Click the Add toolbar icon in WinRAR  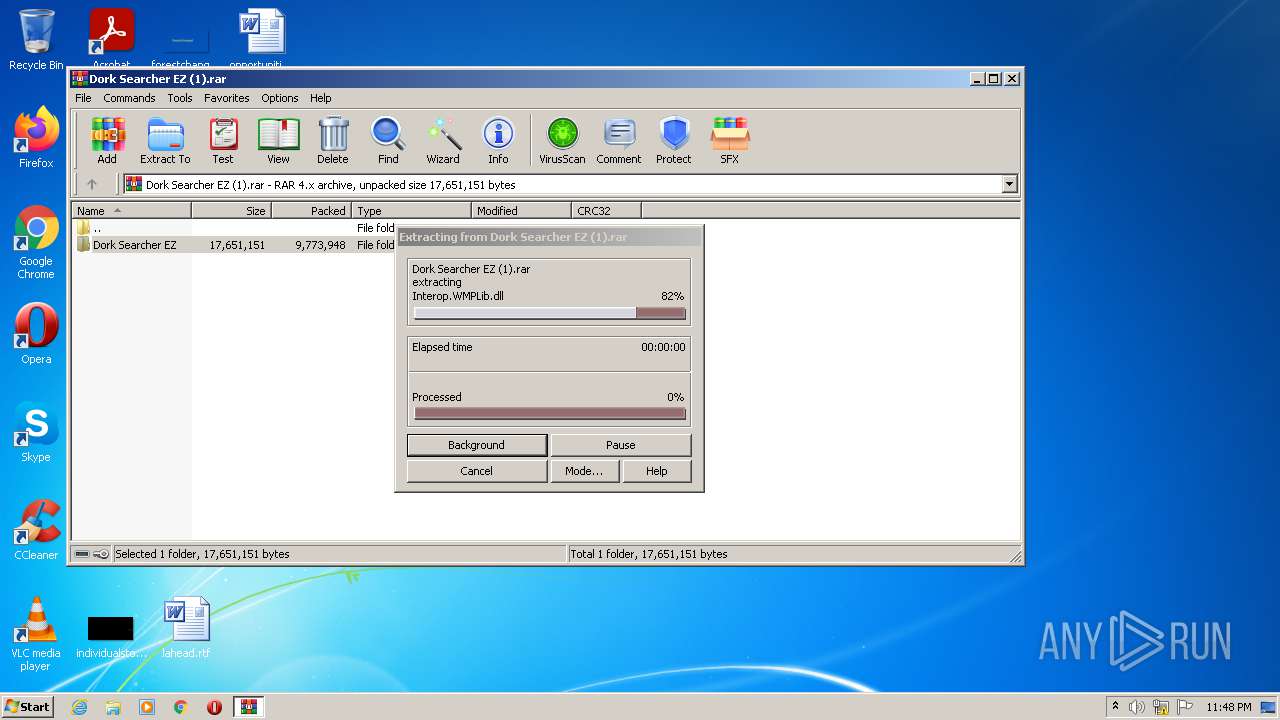tap(107, 140)
